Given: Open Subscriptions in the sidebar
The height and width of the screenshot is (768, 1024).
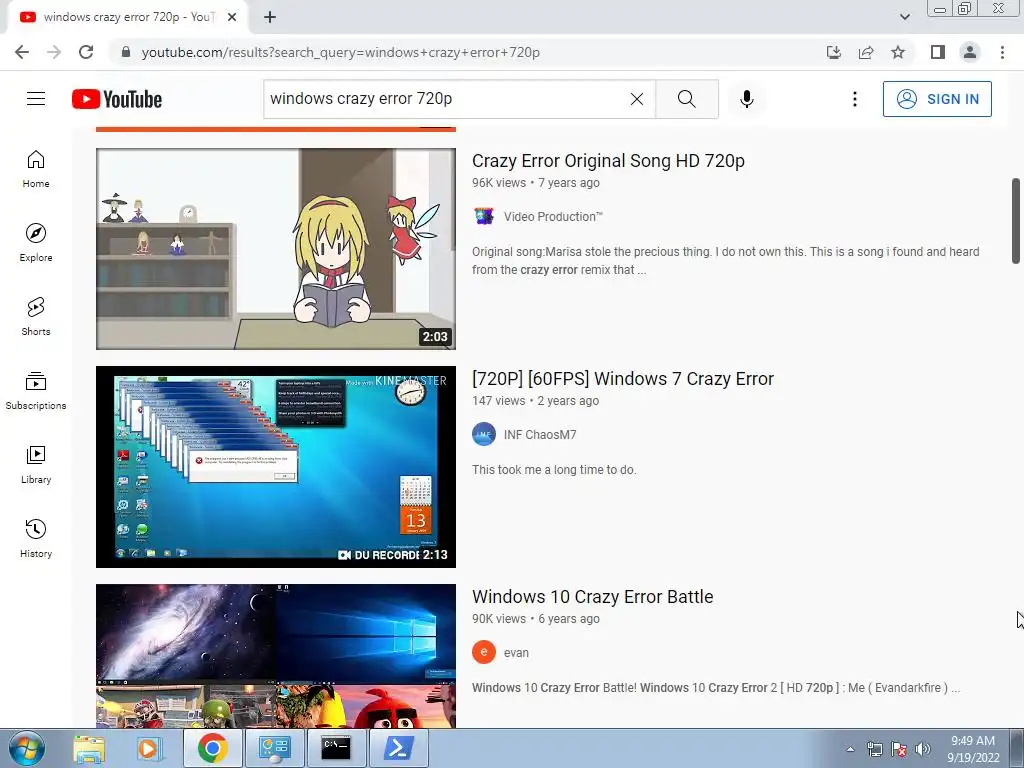Looking at the screenshot, I should (36, 391).
